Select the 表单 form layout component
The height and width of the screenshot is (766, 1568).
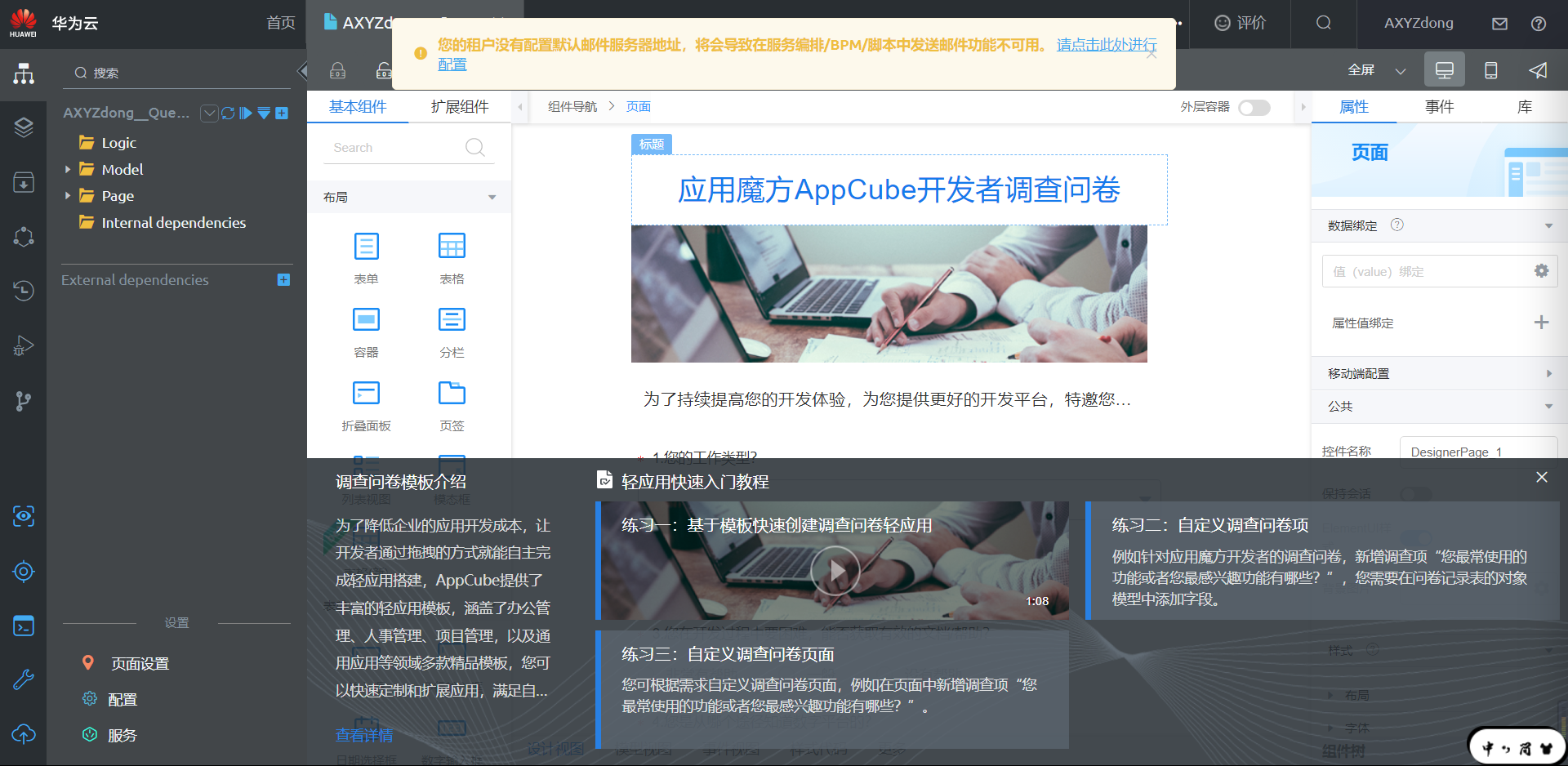366,257
